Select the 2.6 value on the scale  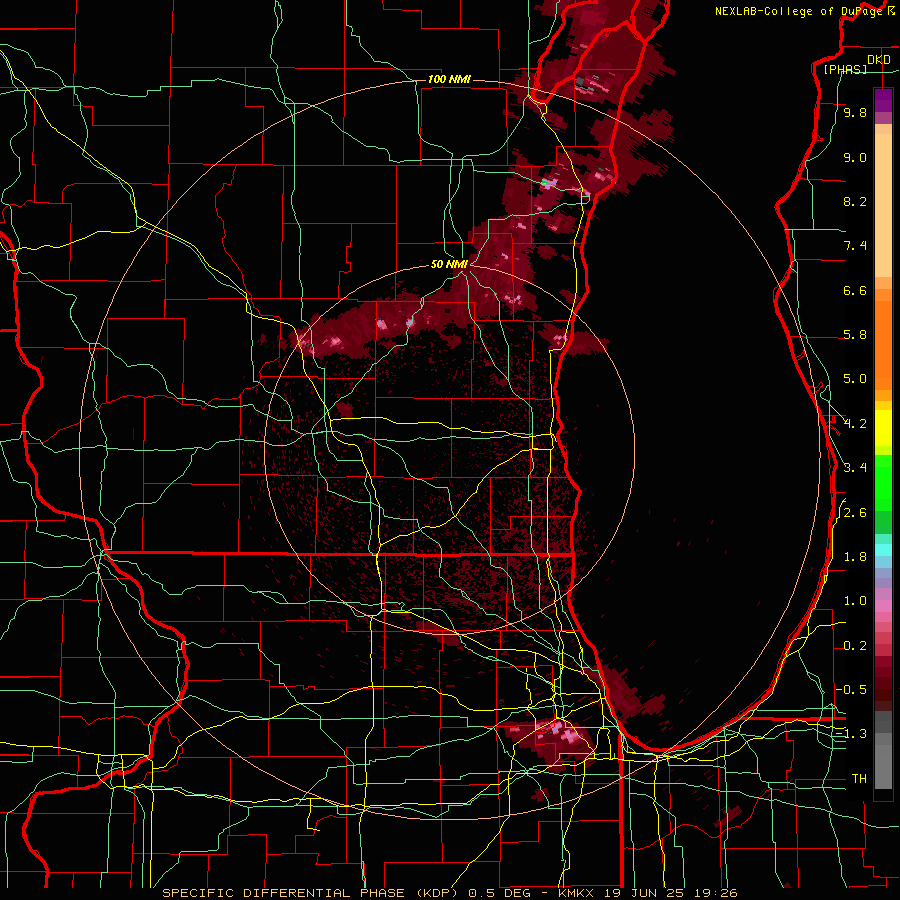tap(855, 513)
